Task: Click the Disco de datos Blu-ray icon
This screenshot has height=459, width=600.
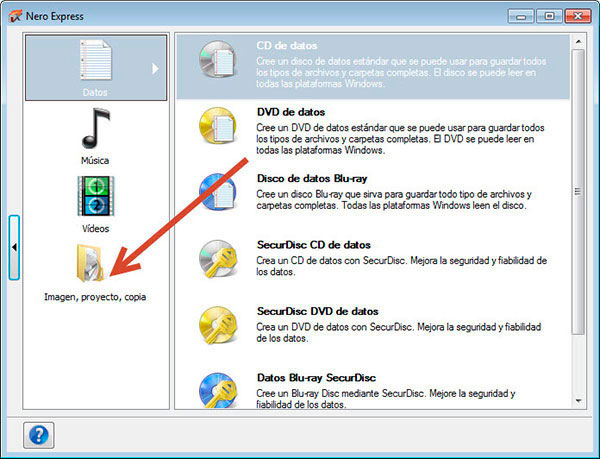Action: pyautogui.click(x=217, y=192)
